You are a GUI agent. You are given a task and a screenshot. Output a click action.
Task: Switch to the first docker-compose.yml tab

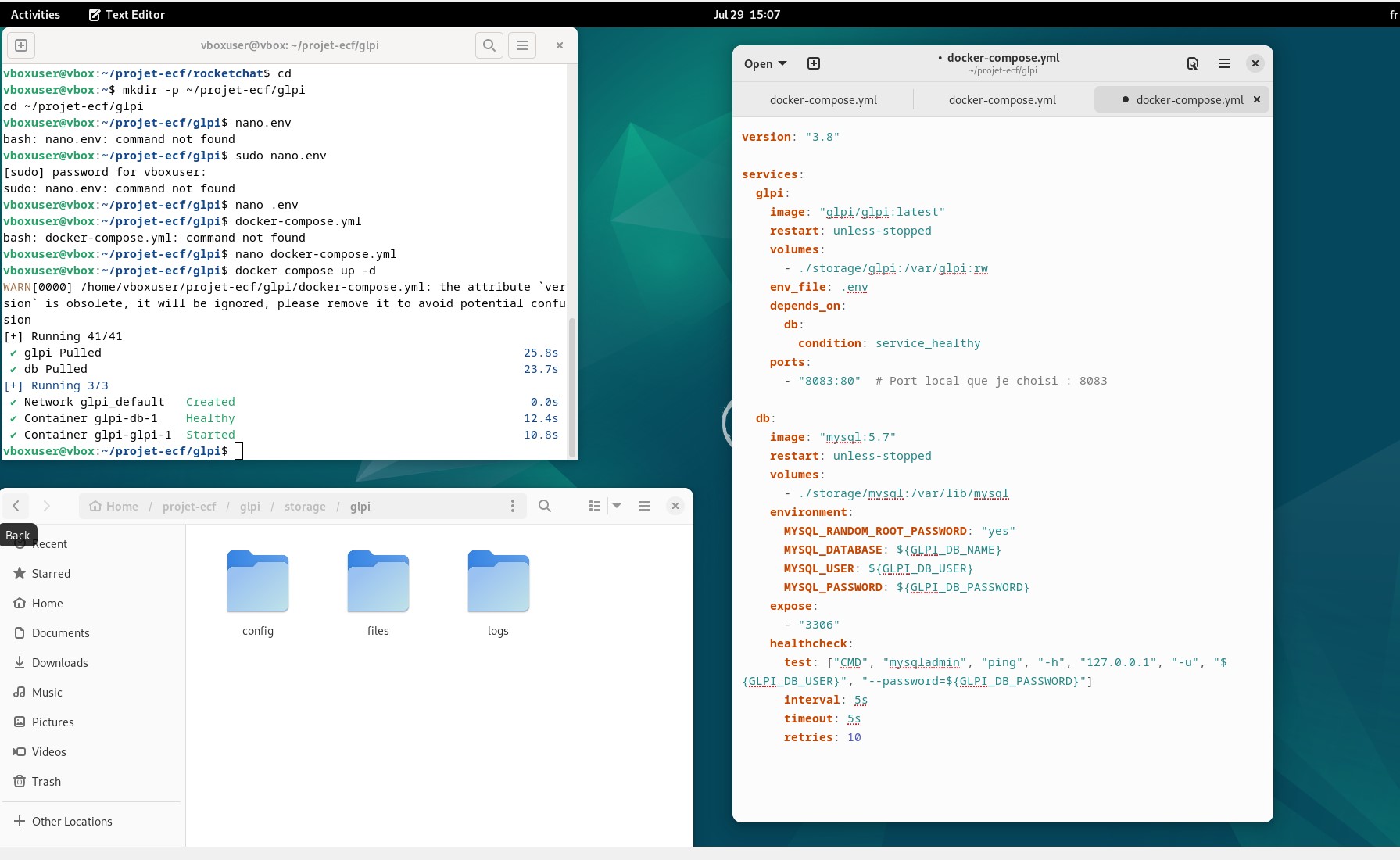823,99
